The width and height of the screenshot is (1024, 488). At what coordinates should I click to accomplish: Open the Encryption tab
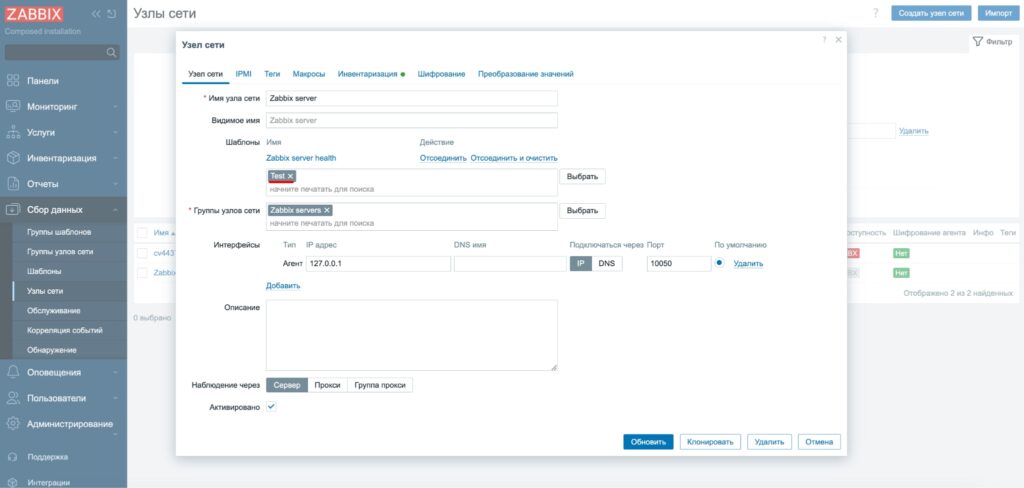[441, 74]
